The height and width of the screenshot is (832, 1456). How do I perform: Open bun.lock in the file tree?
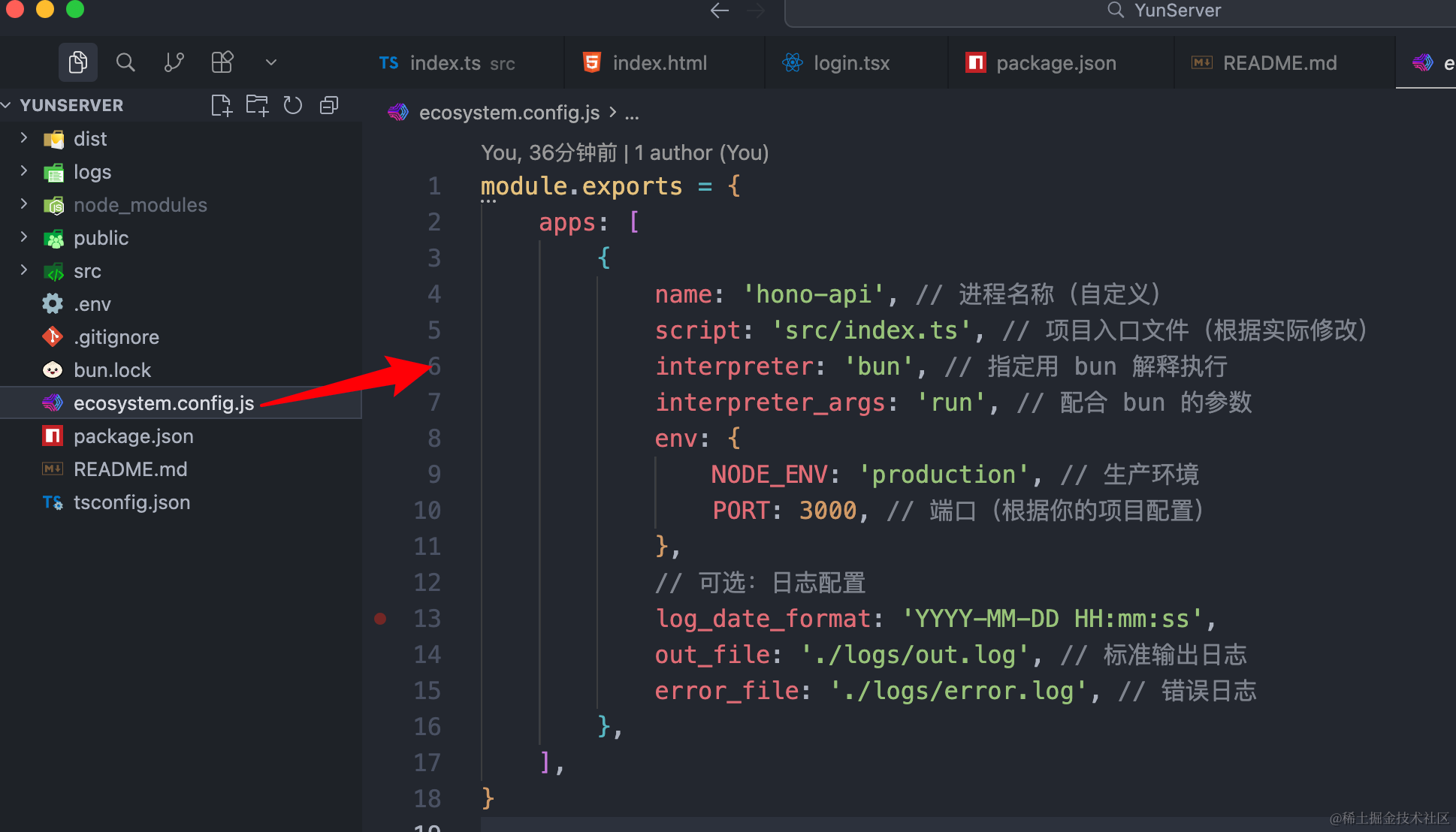pyautogui.click(x=112, y=370)
